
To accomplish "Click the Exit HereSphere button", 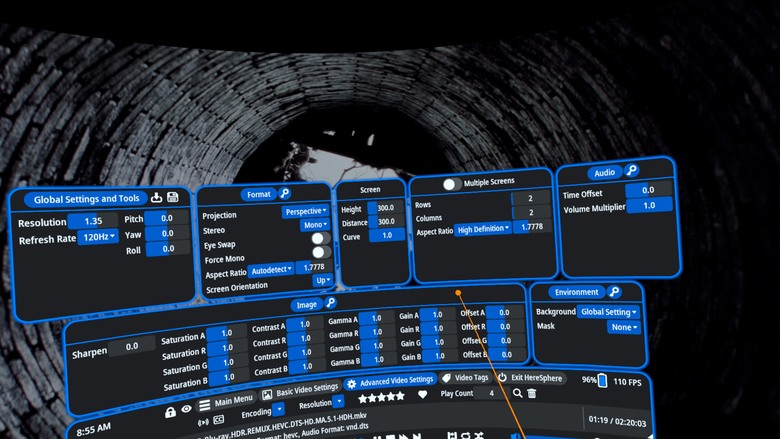I will (530, 378).
